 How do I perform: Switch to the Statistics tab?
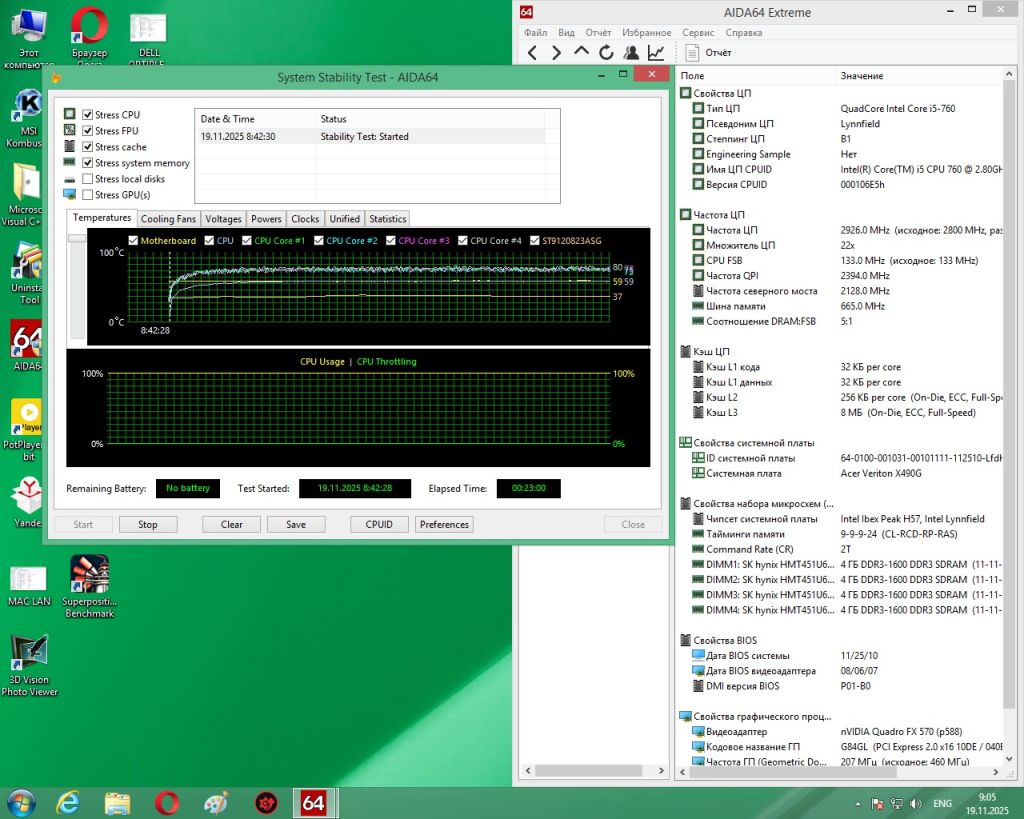click(388, 219)
